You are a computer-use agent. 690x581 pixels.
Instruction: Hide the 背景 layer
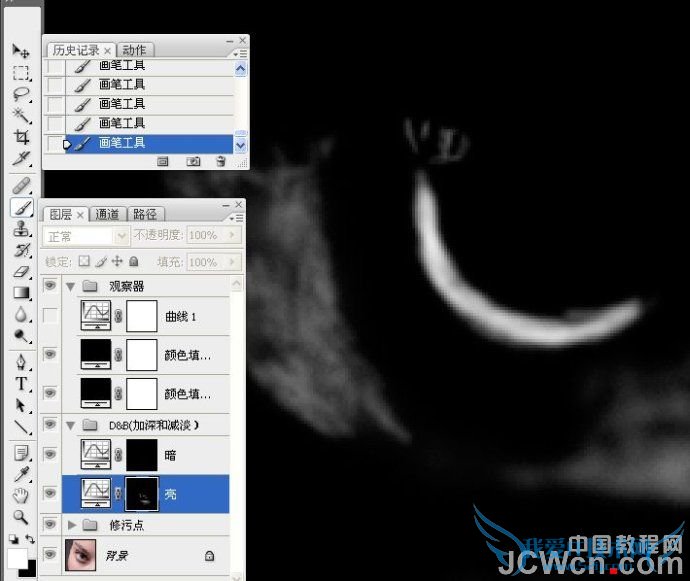[50, 555]
